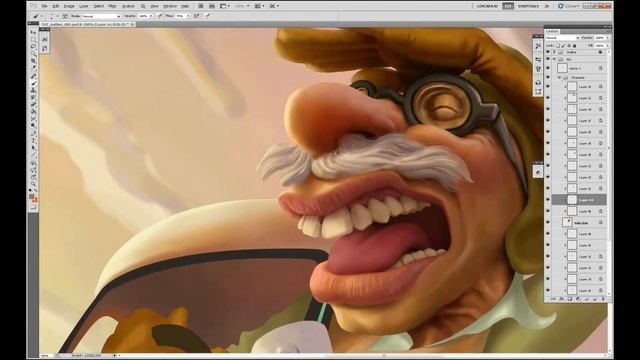
Task: Expand the collapsed top group in Layers panel
Action: (554, 52)
